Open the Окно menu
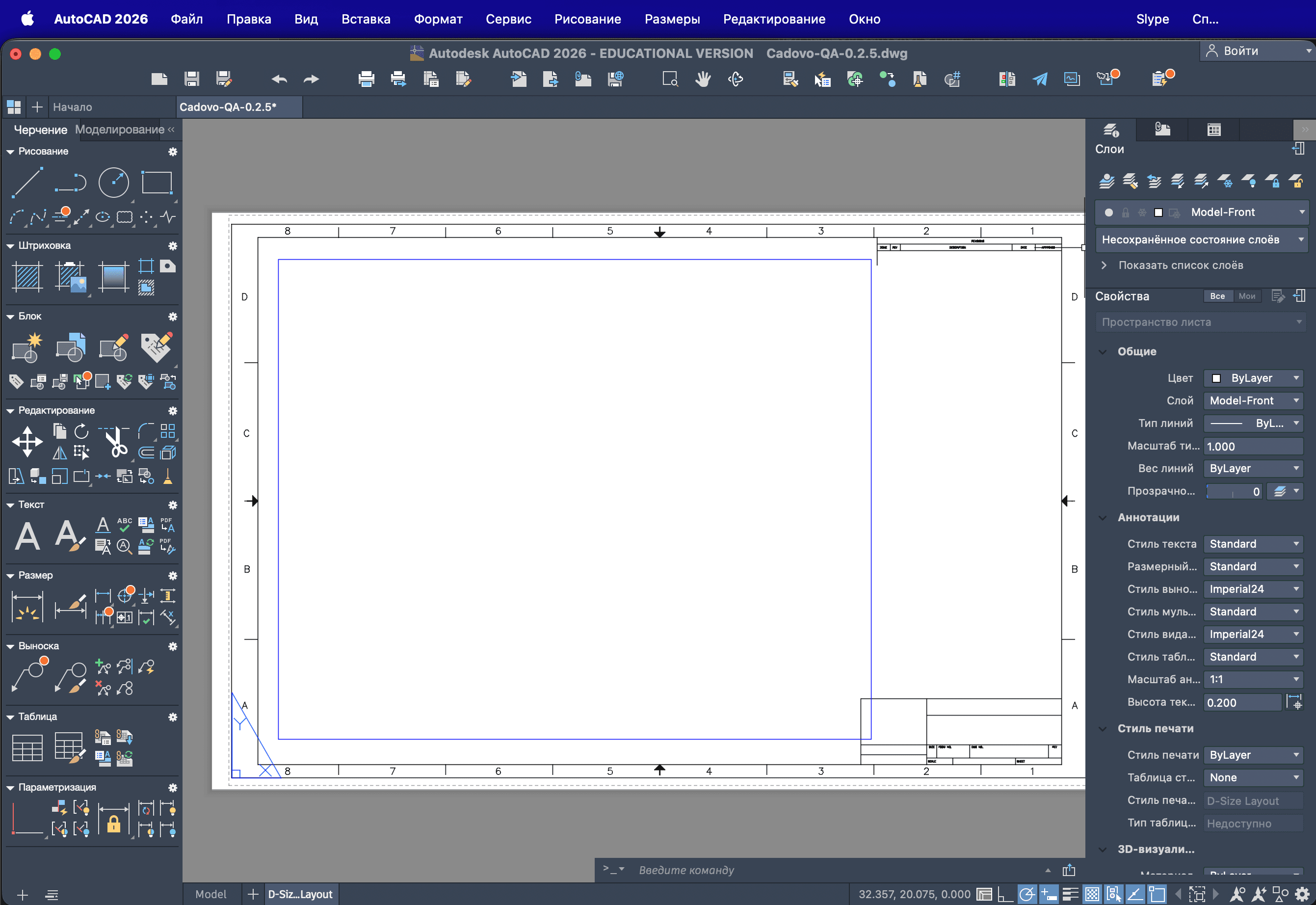Viewport: 1316px width, 905px height. click(x=864, y=19)
